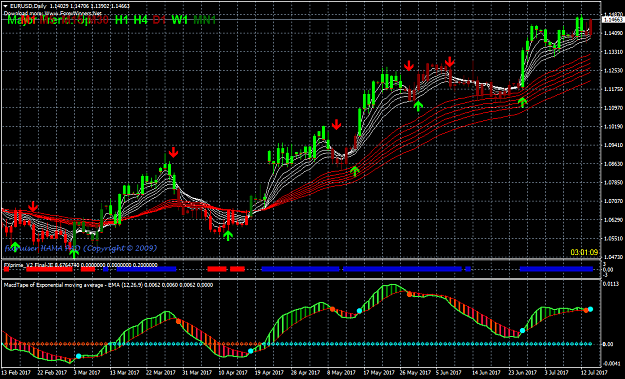The image size is (625, 379).
Task: Click the 14 Jun 2017 date on the time axis
Action: tap(487, 373)
